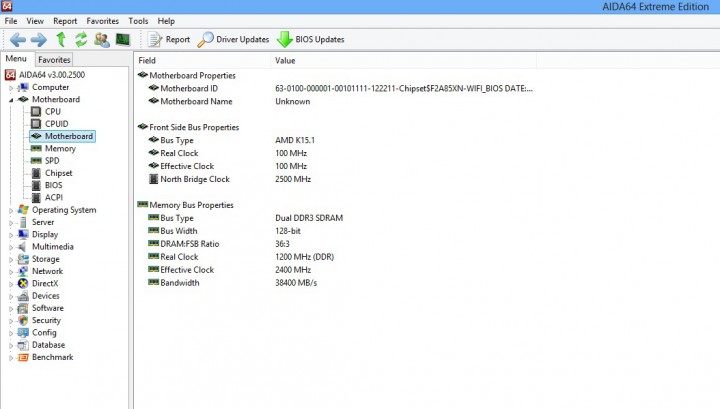Open the View menu
Screen dimensions: 720x409
click(35, 21)
